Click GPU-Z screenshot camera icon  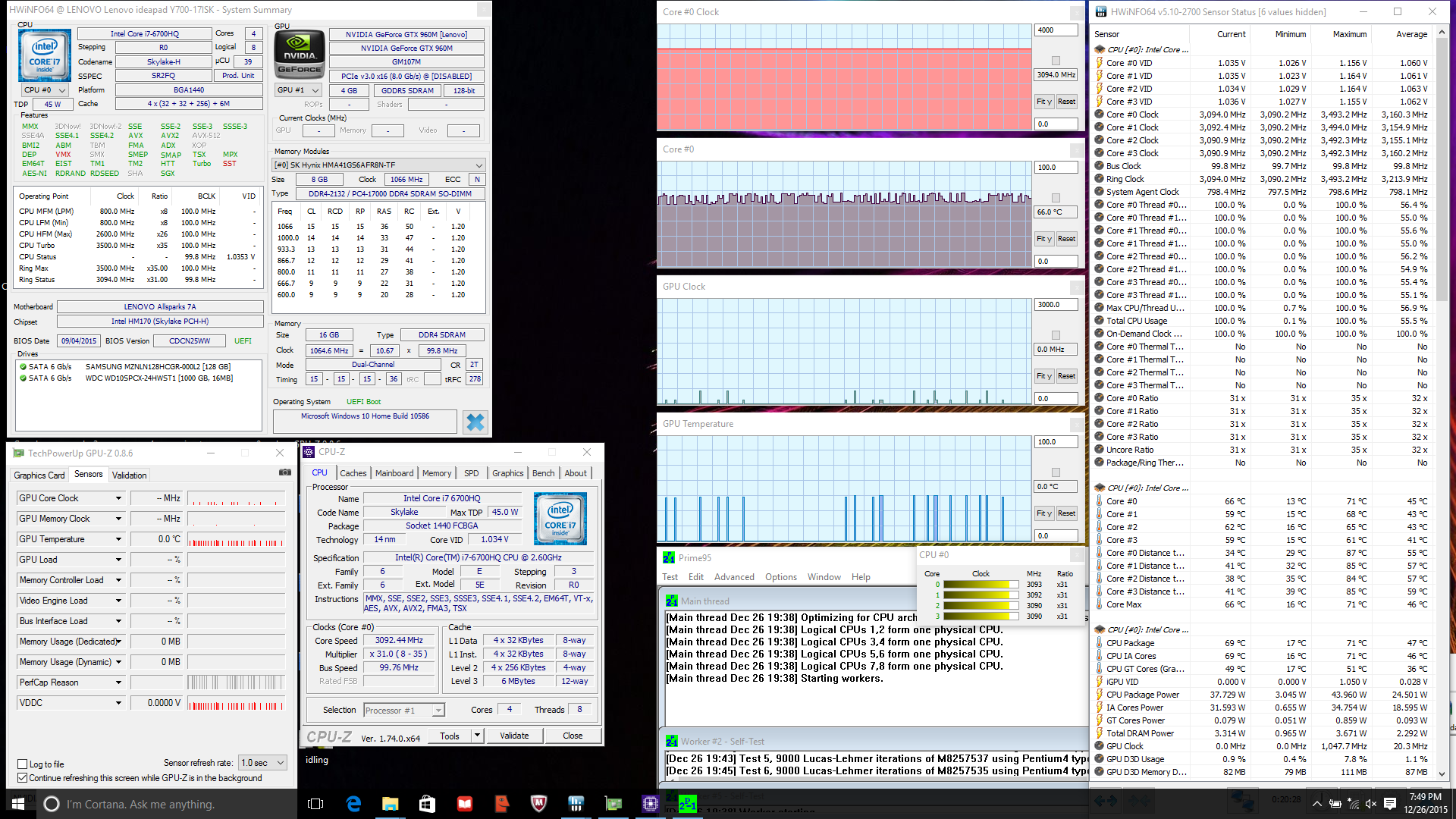point(285,472)
